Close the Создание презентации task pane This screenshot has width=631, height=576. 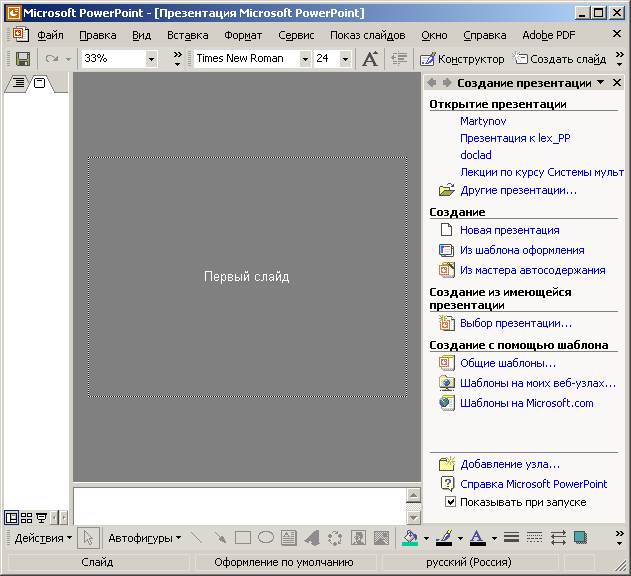point(617,83)
